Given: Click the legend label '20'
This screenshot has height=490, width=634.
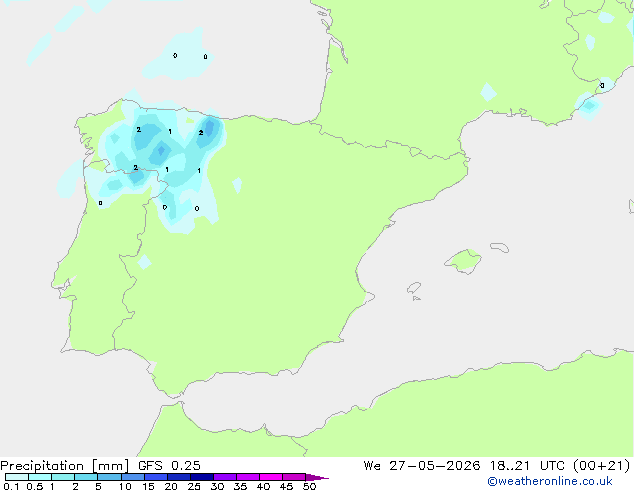Looking at the screenshot, I should click(171, 486).
